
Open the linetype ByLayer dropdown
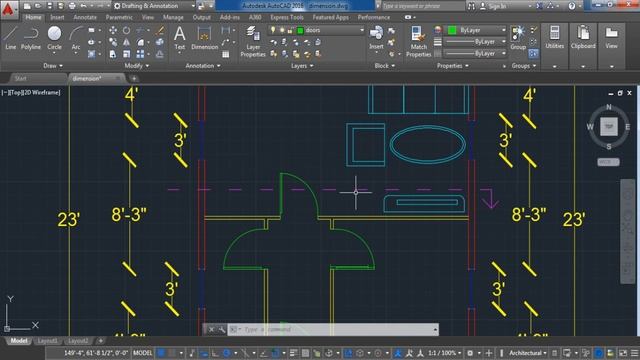[x=475, y=53]
